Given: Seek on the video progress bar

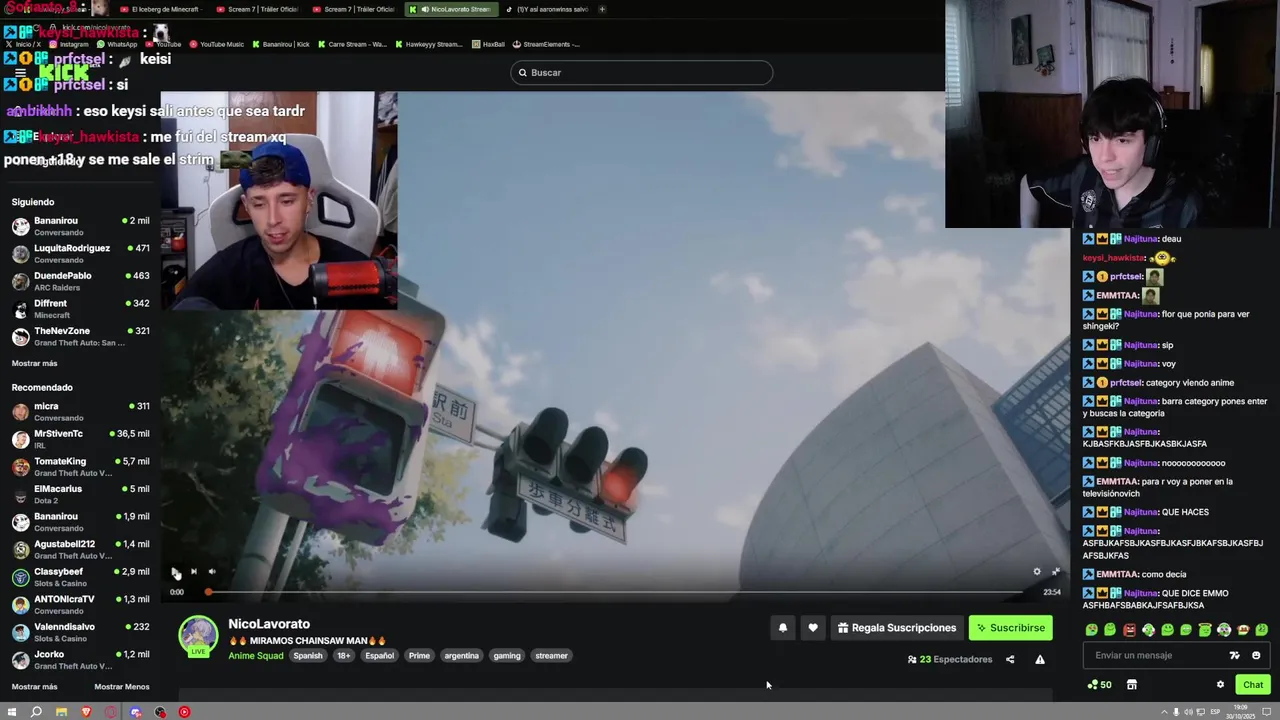Looking at the screenshot, I should tap(615, 592).
